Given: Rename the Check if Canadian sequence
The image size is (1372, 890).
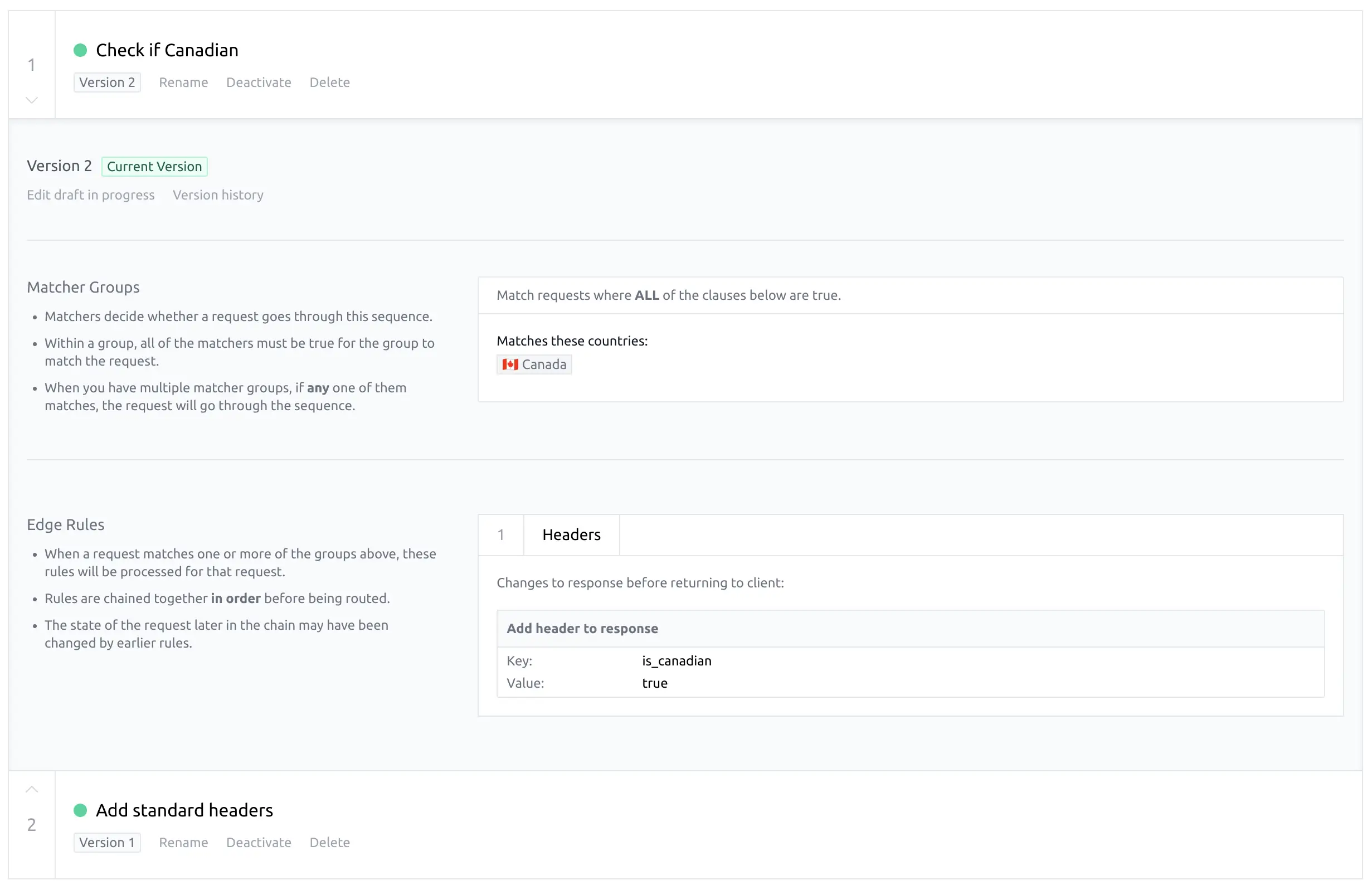Looking at the screenshot, I should point(183,82).
